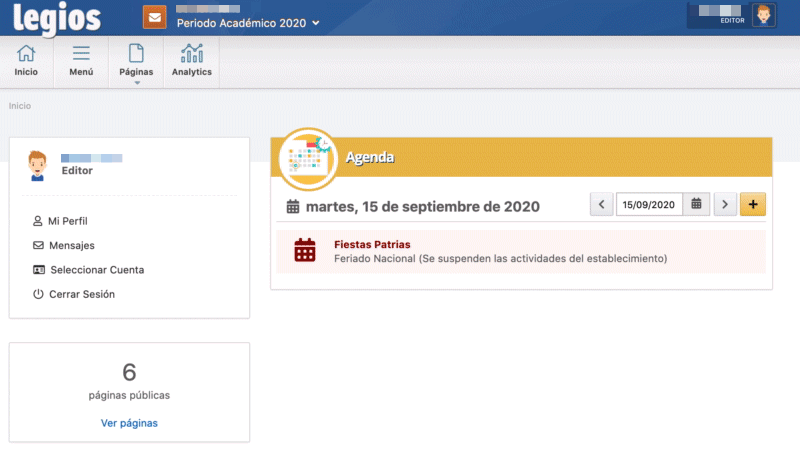Go to the next day in Agenda
800x458 pixels.
tap(725, 205)
